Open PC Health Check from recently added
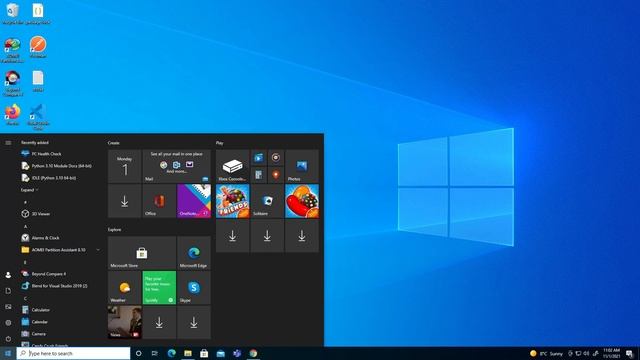 coord(46,154)
